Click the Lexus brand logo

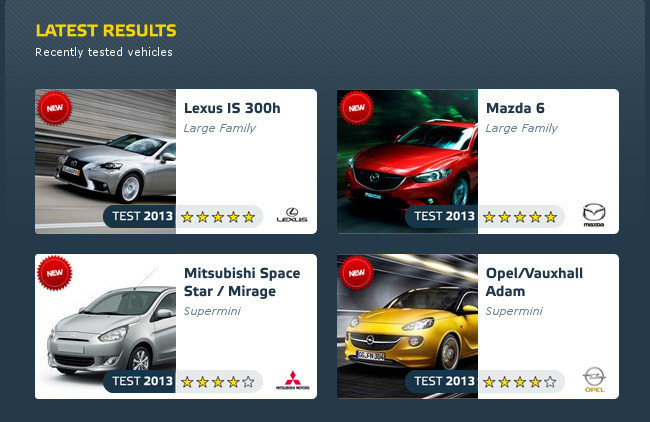[x=292, y=215]
